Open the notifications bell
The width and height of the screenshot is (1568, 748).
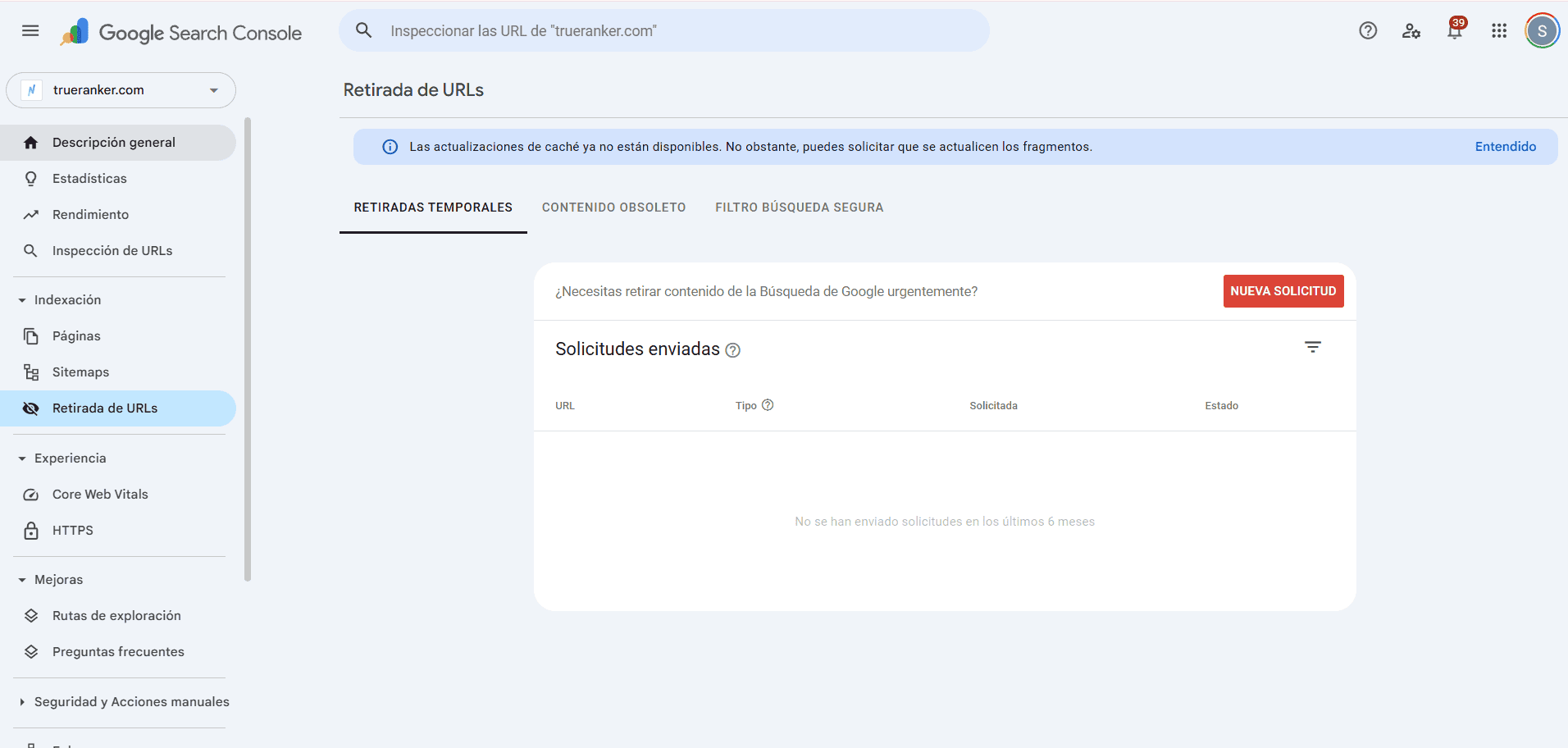click(1455, 31)
